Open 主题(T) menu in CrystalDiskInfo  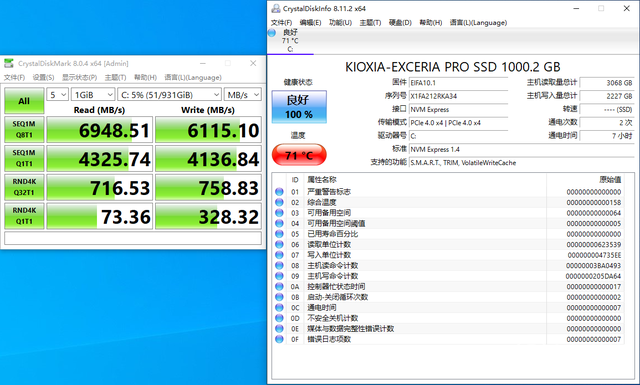(x=370, y=22)
